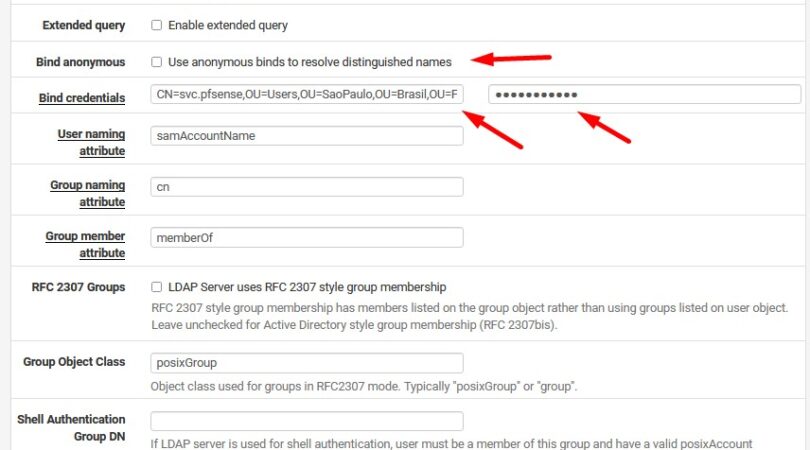Click the bind password field
Screen dimensions: 810x450
[644, 95]
